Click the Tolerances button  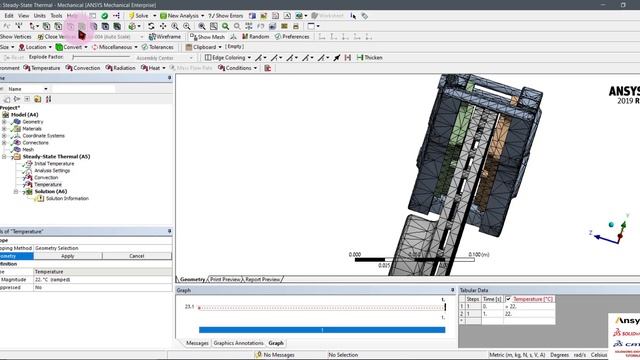[x=158, y=47]
